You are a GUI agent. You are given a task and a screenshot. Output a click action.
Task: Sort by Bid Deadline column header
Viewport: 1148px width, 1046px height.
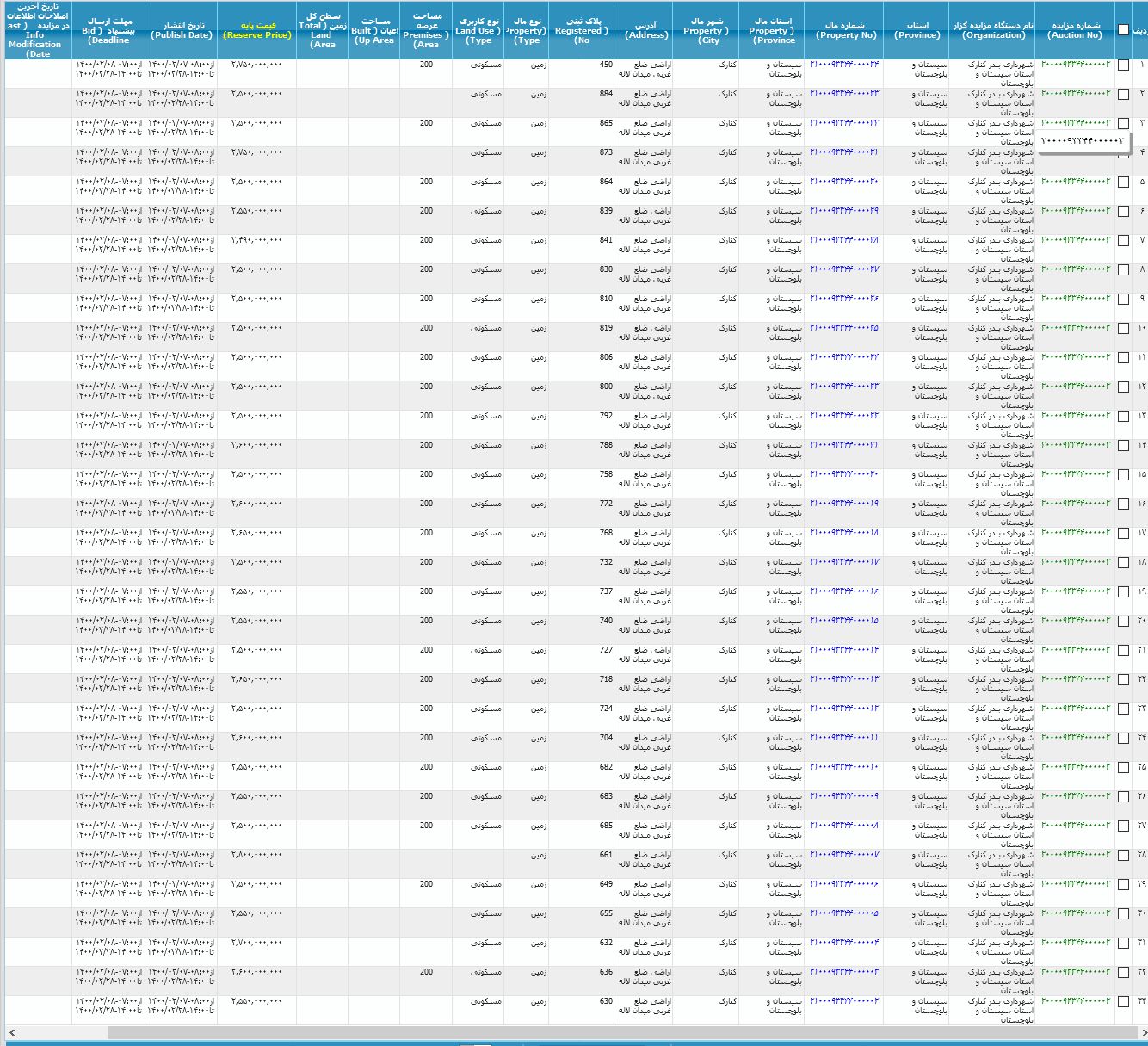pyautogui.click(x=108, y=30)
